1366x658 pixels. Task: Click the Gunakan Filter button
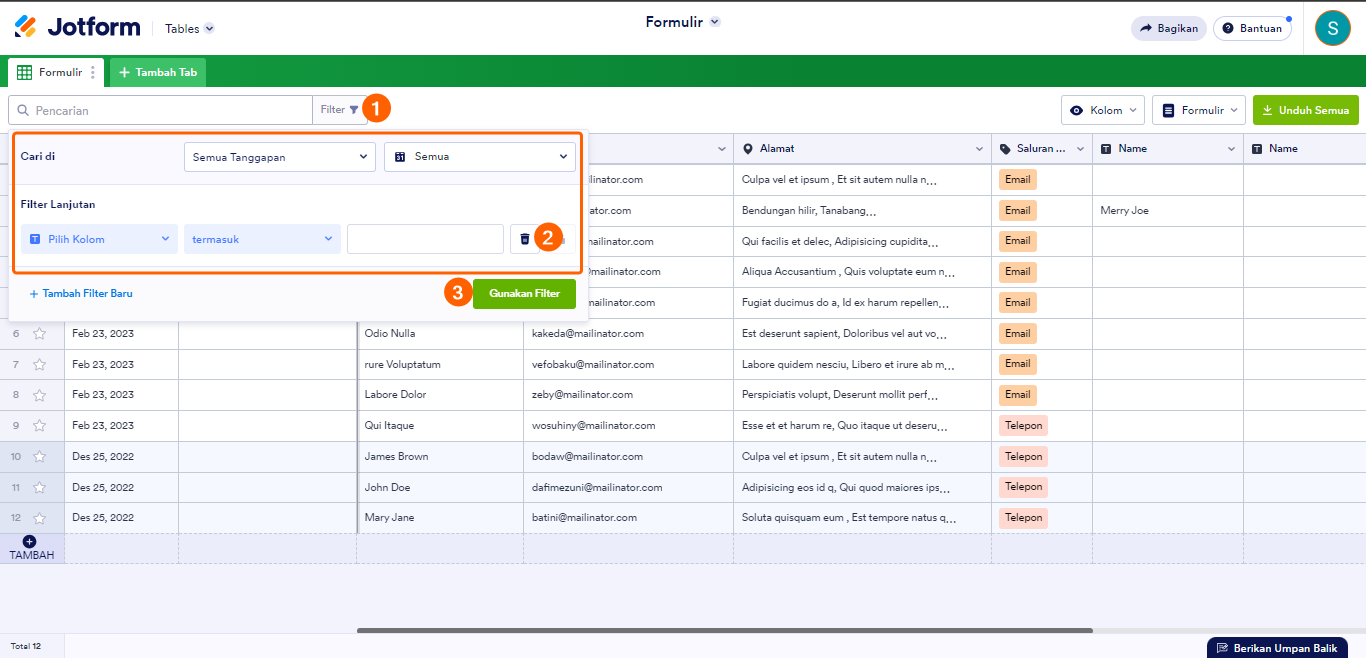tap(524, 293)
